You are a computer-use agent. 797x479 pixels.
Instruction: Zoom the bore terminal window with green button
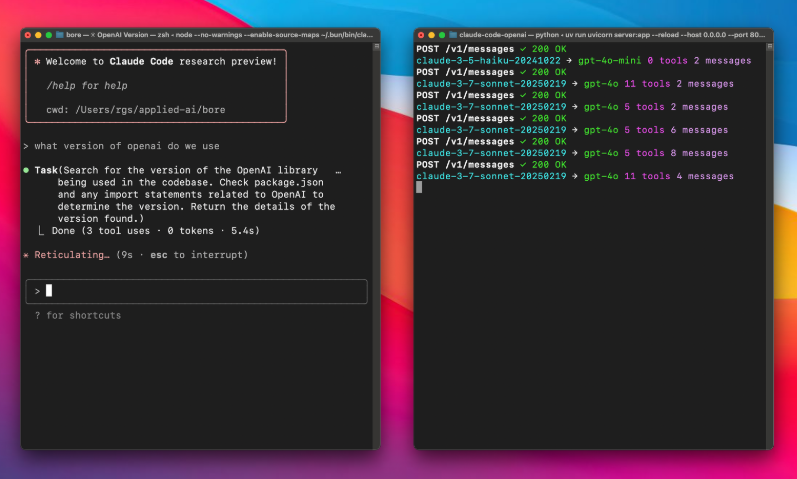(49, 35)
